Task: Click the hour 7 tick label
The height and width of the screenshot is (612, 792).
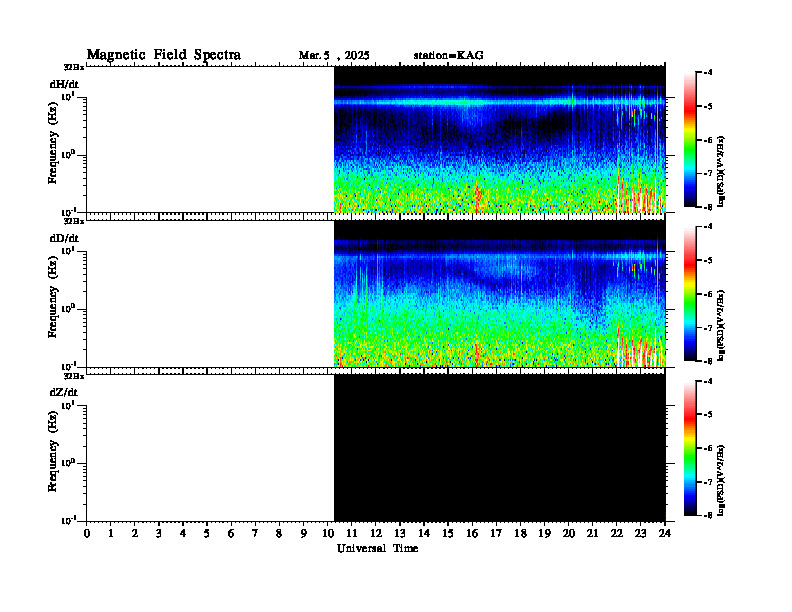Action: (256, 534)
